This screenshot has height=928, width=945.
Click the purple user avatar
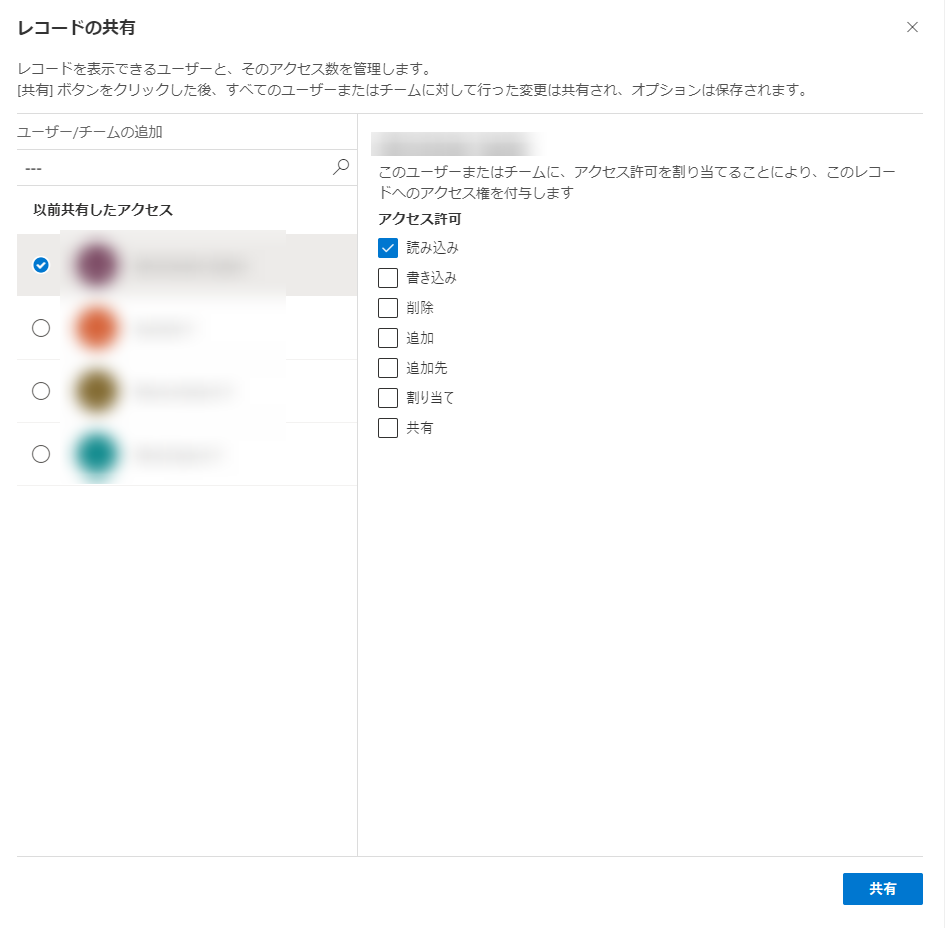pyautogui.click(x=95, y=265)
